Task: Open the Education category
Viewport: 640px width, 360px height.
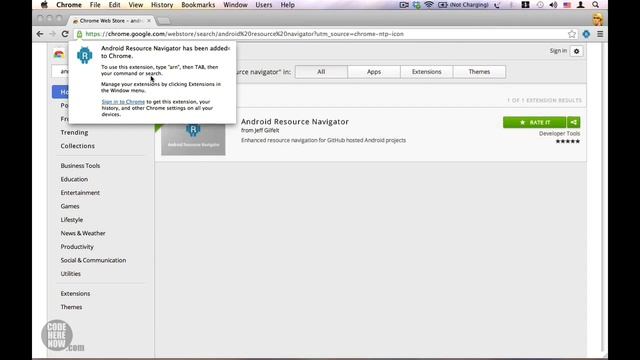Action: tap(74, 179)
